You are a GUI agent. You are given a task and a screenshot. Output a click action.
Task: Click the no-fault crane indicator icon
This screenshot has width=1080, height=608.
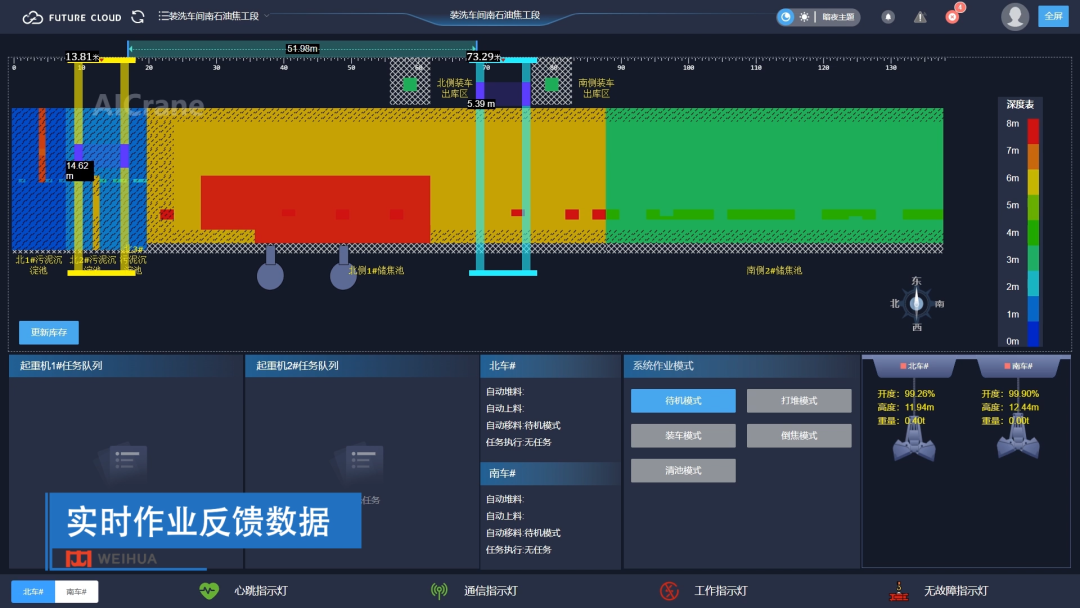pyautogui.click(x=899, y=591)
